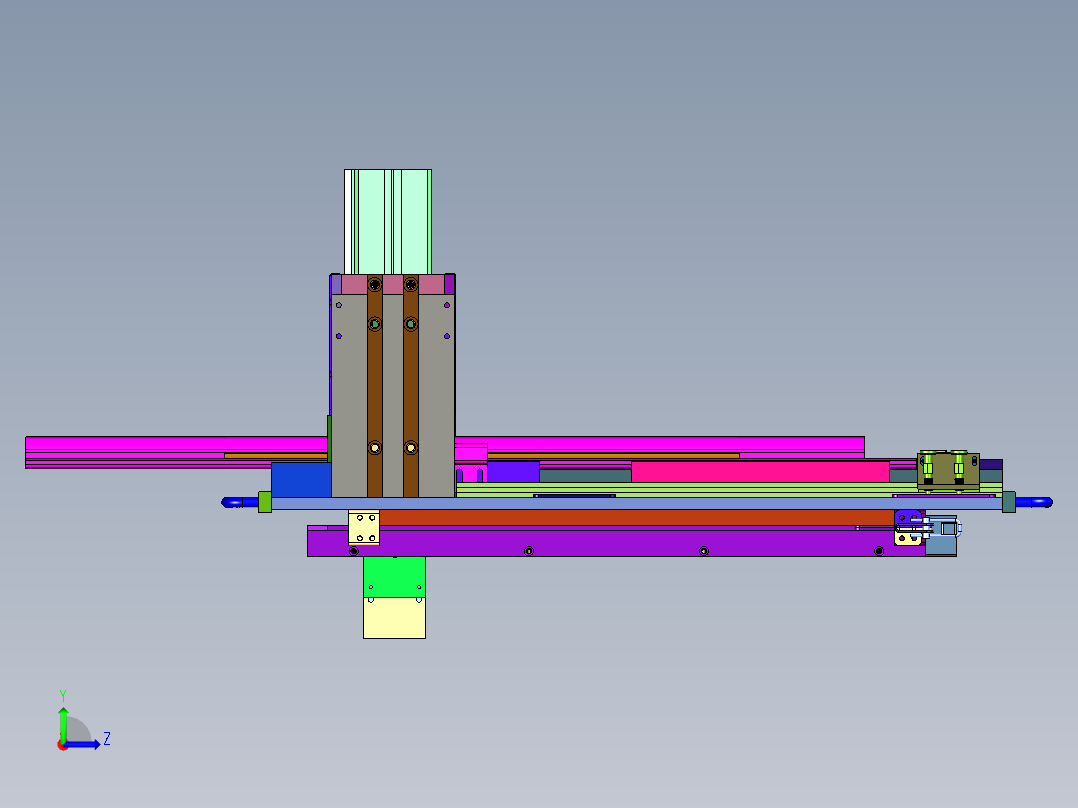This screenshot has height=808, width=1078.
Task: Select the bright green block below the base
Action: (394, 577)
